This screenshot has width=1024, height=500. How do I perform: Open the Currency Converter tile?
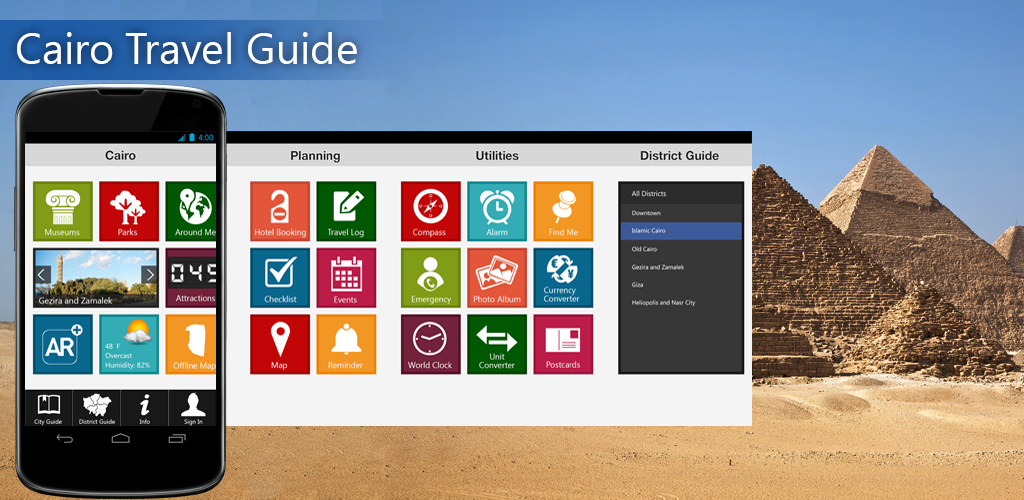click(564, 278)
